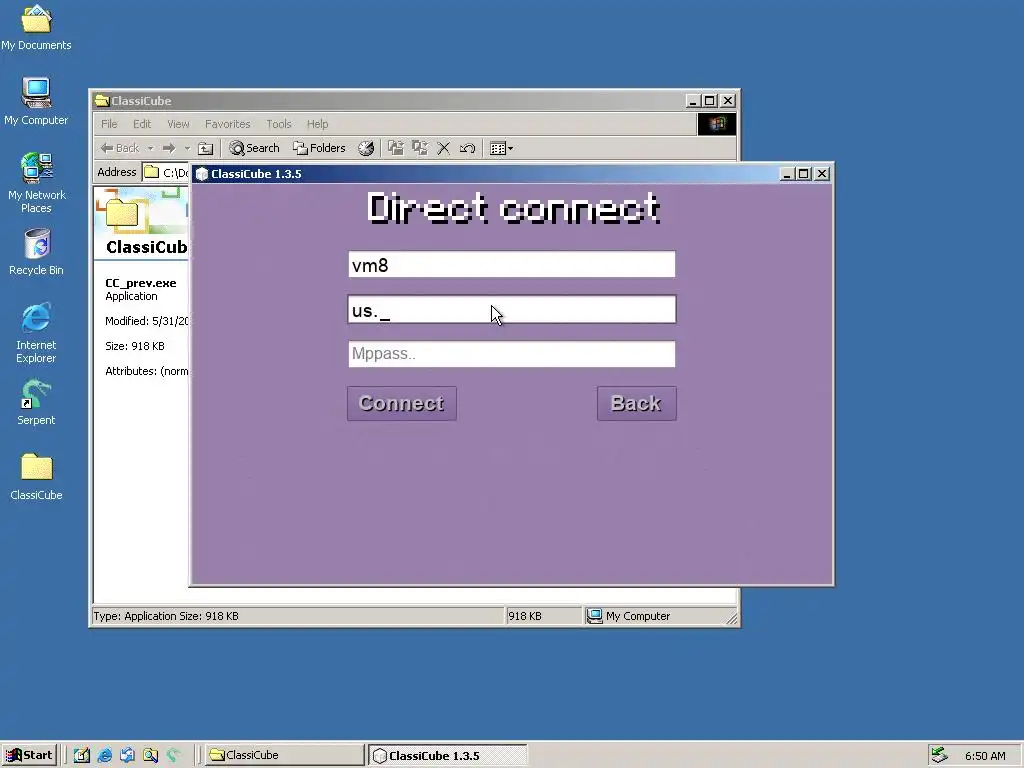
Task: Click the Delete (X) toolbar icon
Action: click(443, 148)
